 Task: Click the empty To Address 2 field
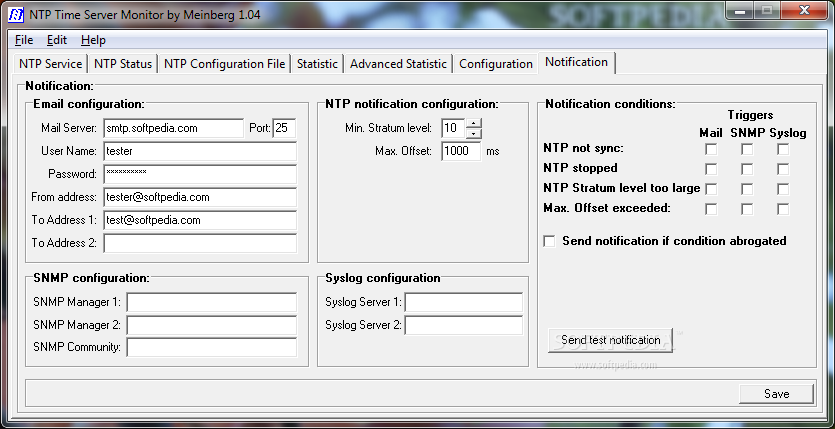click(200, 243)
